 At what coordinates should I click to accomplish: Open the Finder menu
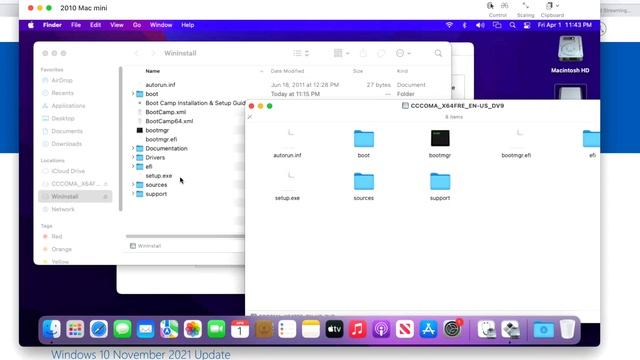(x=52, y=25)
